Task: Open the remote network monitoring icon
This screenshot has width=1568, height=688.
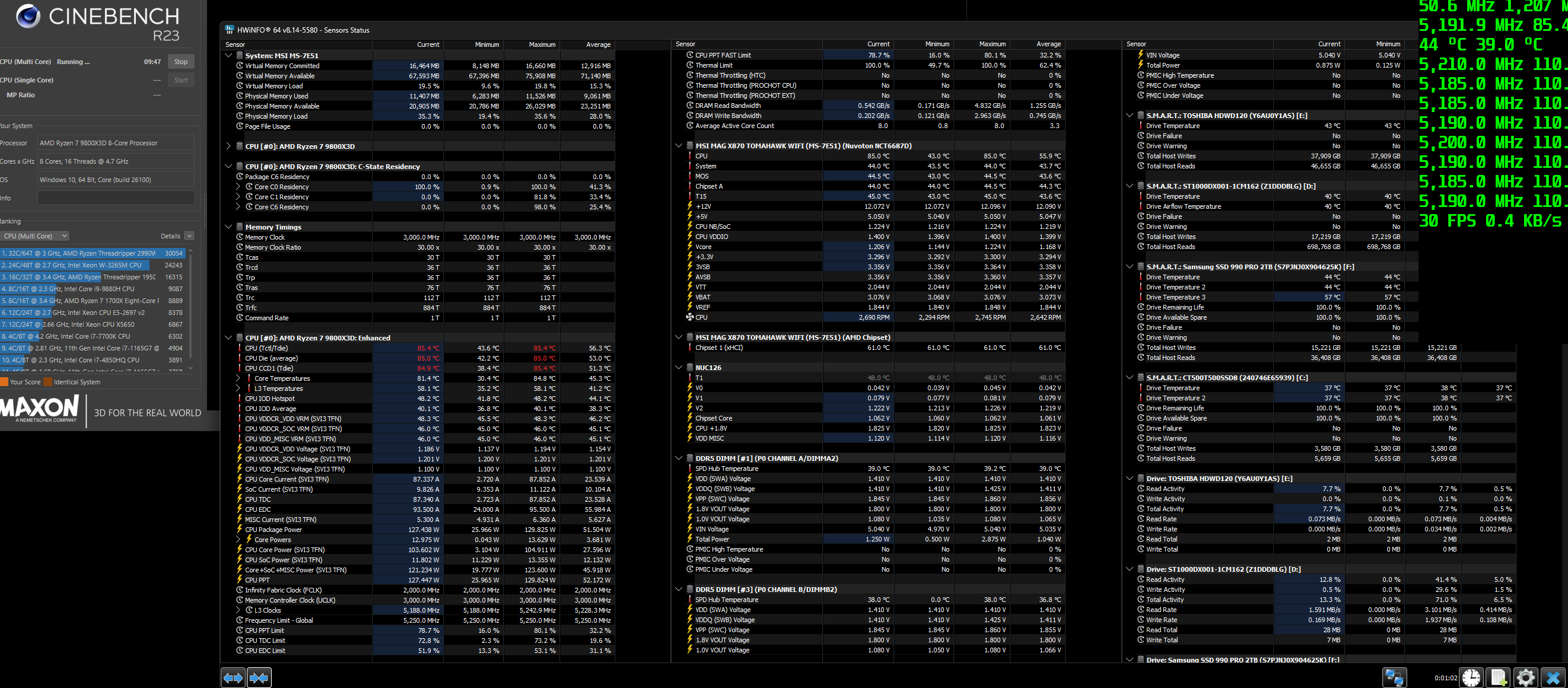Action: [1394, 677]
